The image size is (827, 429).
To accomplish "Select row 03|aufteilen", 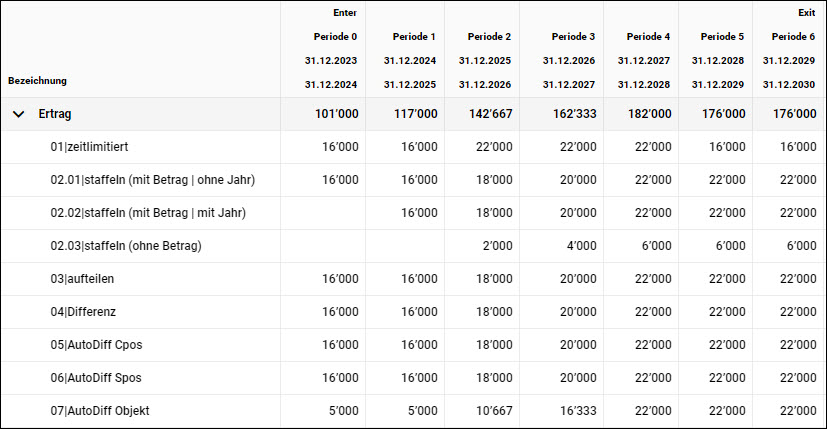I will pos(414,279).
